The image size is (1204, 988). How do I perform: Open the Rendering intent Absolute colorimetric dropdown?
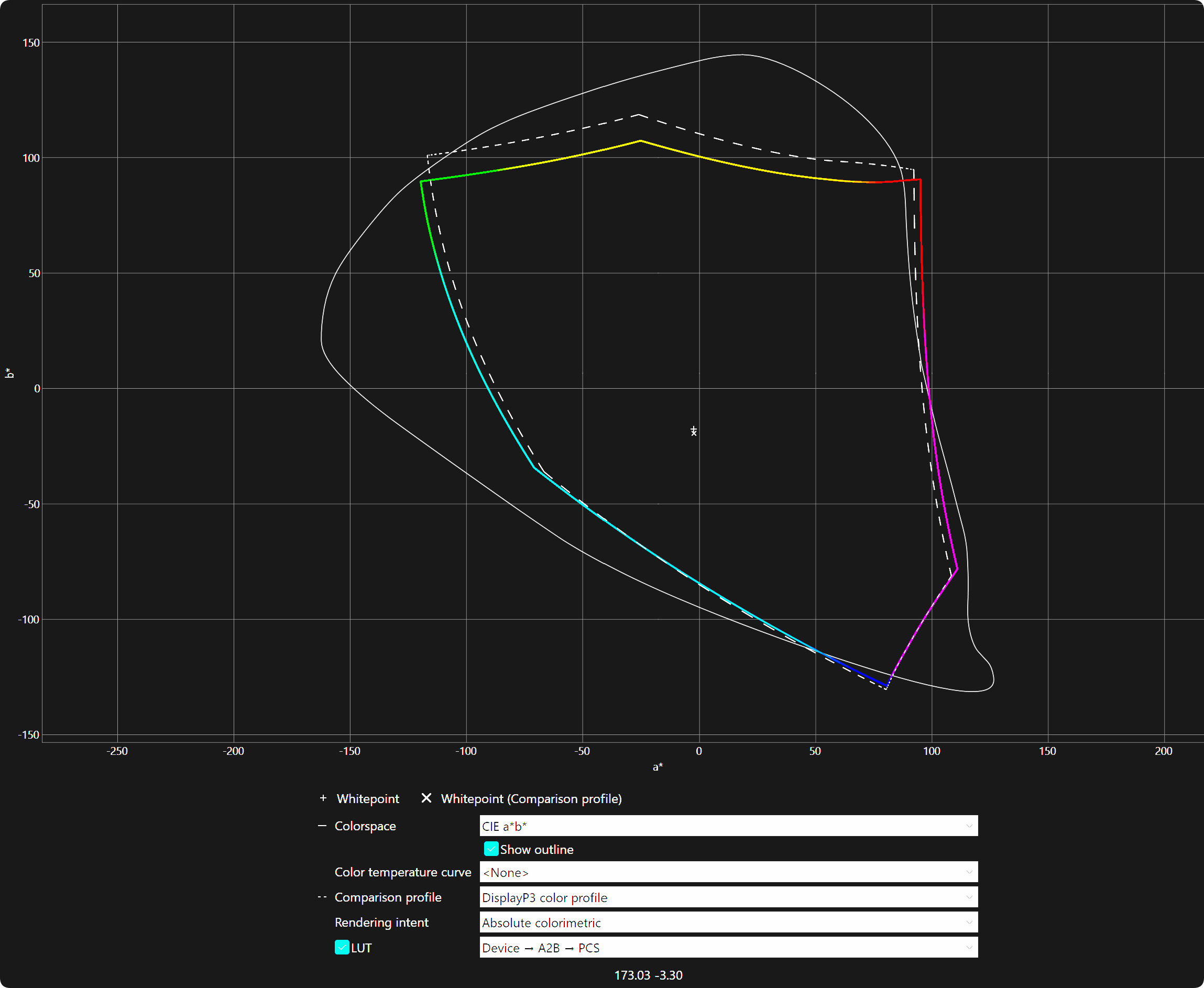coord(728,923)
